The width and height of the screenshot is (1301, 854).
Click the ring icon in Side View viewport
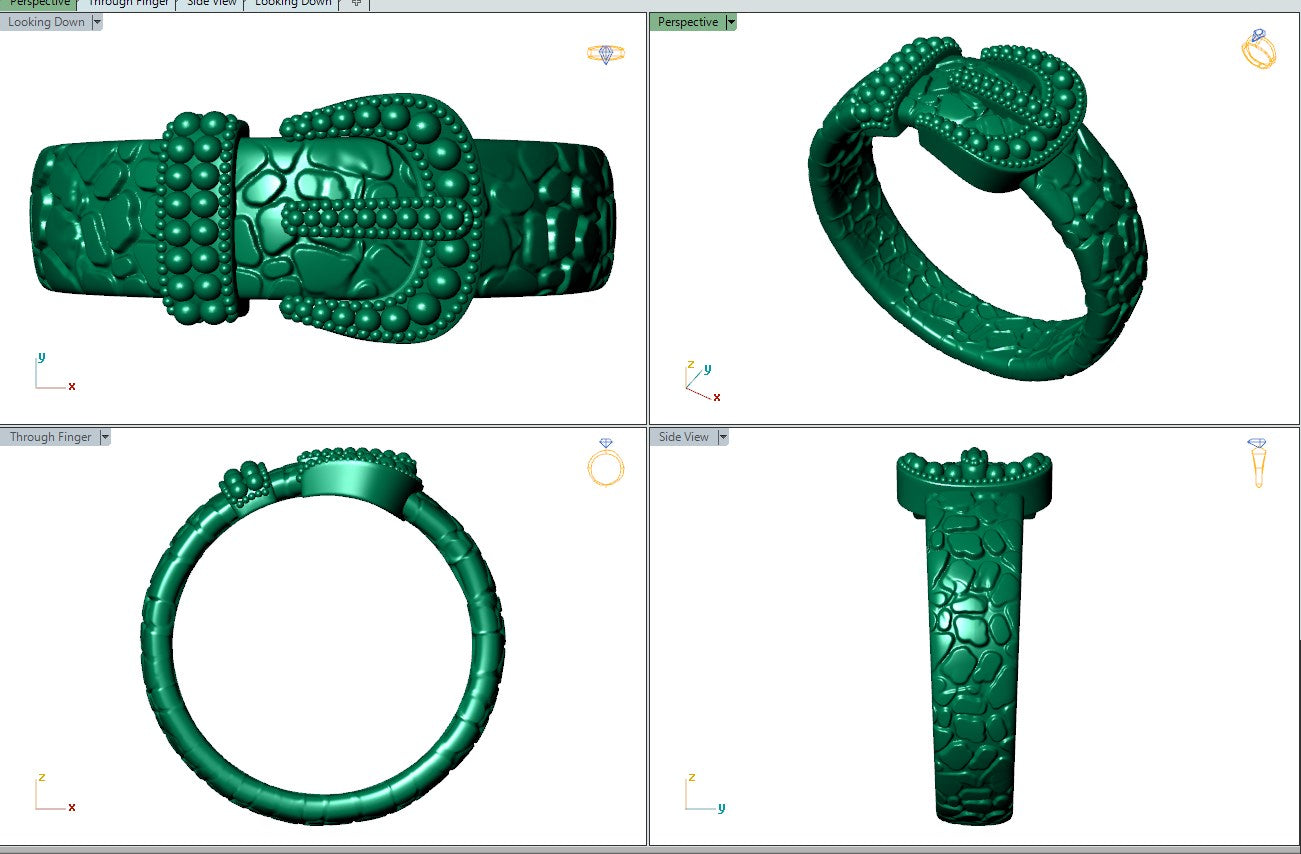click(1257, 462)
